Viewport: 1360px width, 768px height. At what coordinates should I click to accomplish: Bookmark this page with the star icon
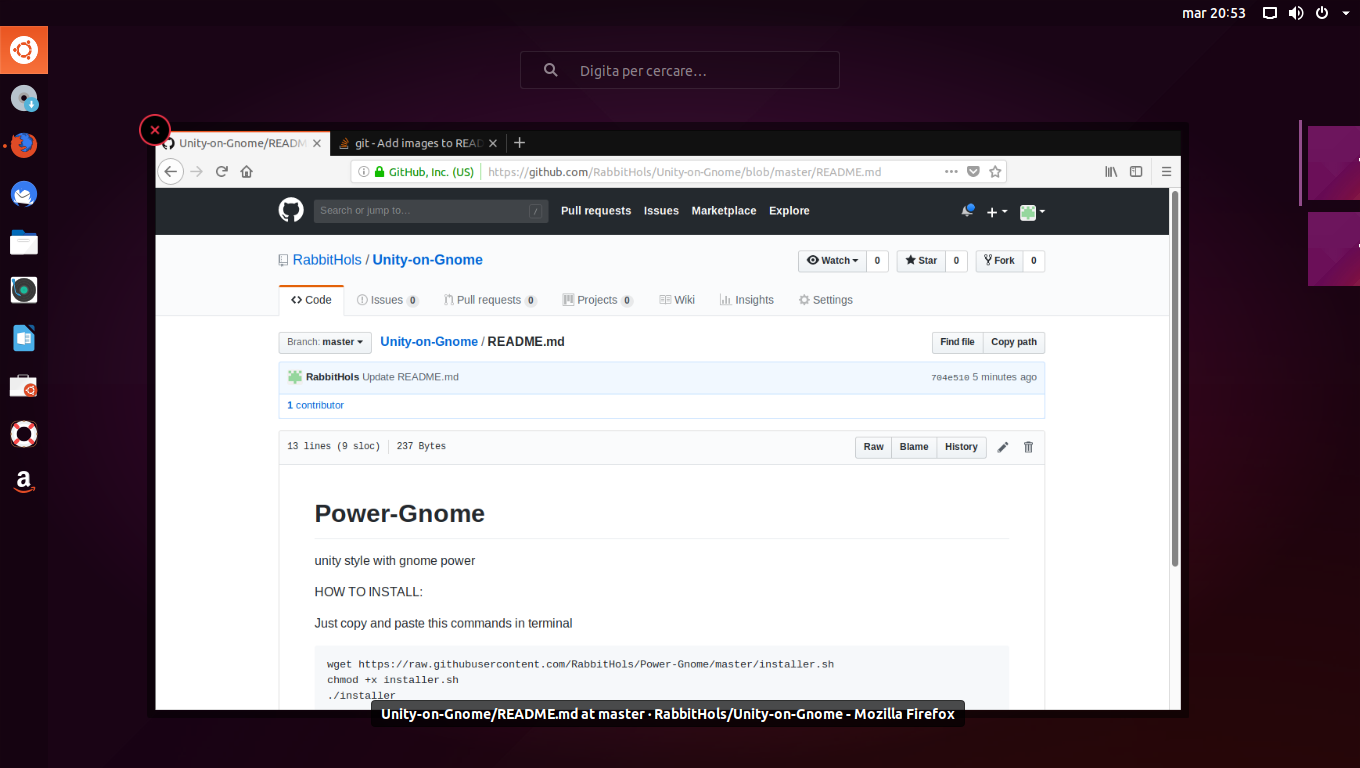(995, 171)
